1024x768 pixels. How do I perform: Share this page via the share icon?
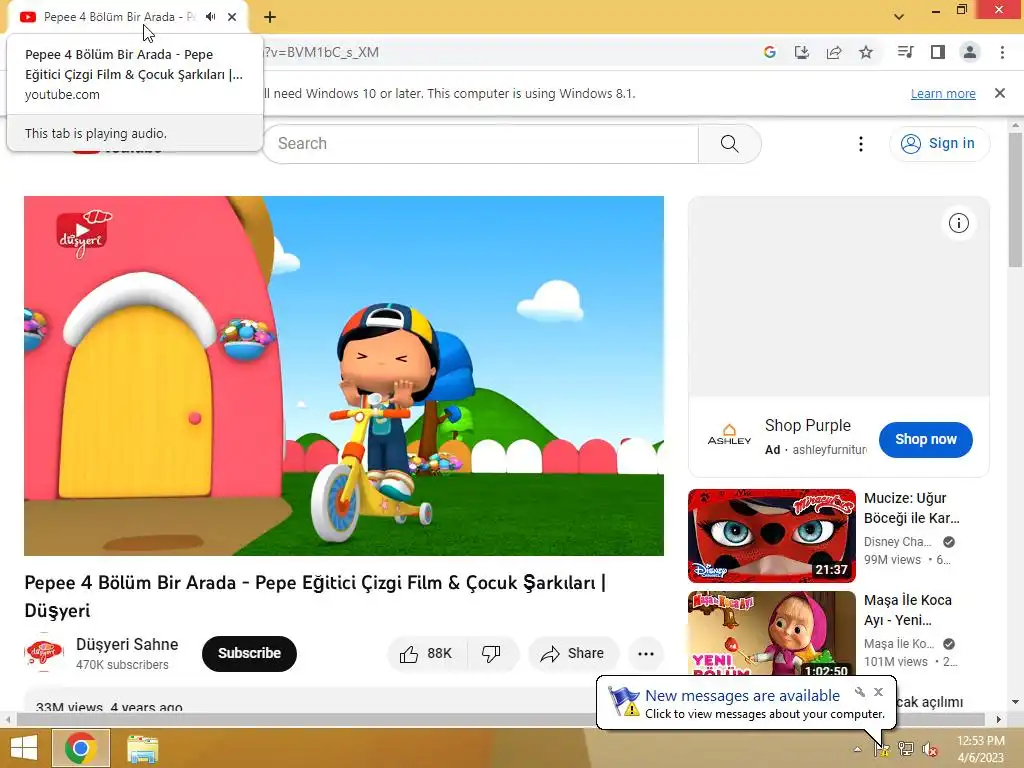point(834,52)
